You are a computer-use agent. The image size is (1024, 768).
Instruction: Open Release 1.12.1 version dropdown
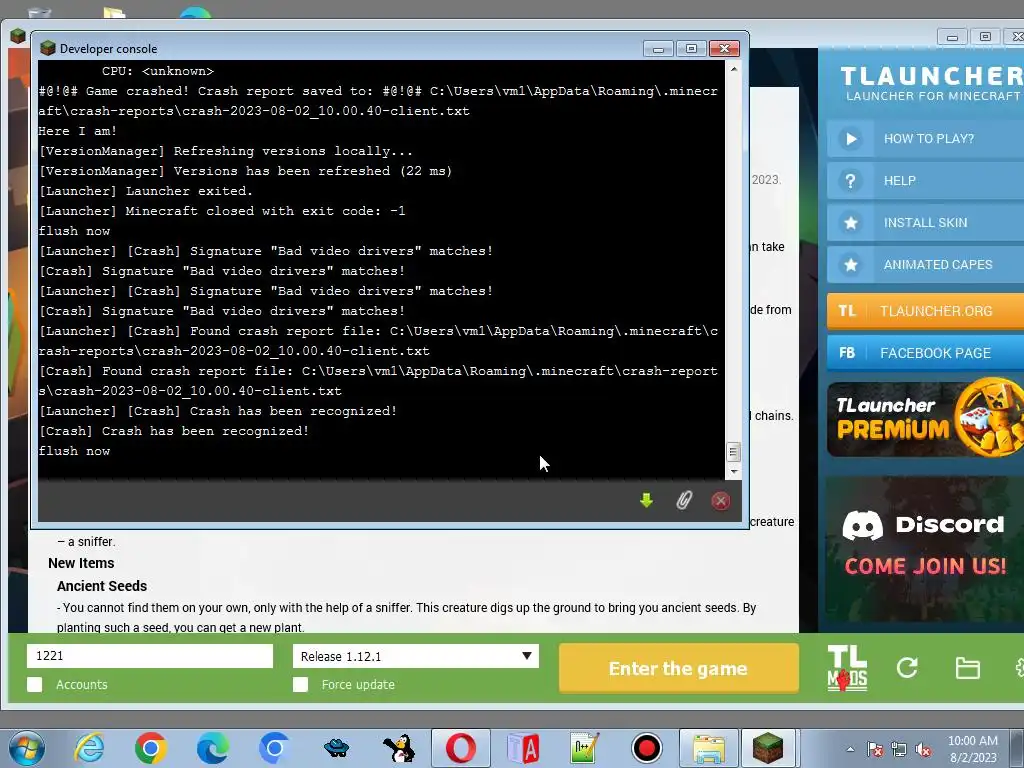[x=416, y=656]
